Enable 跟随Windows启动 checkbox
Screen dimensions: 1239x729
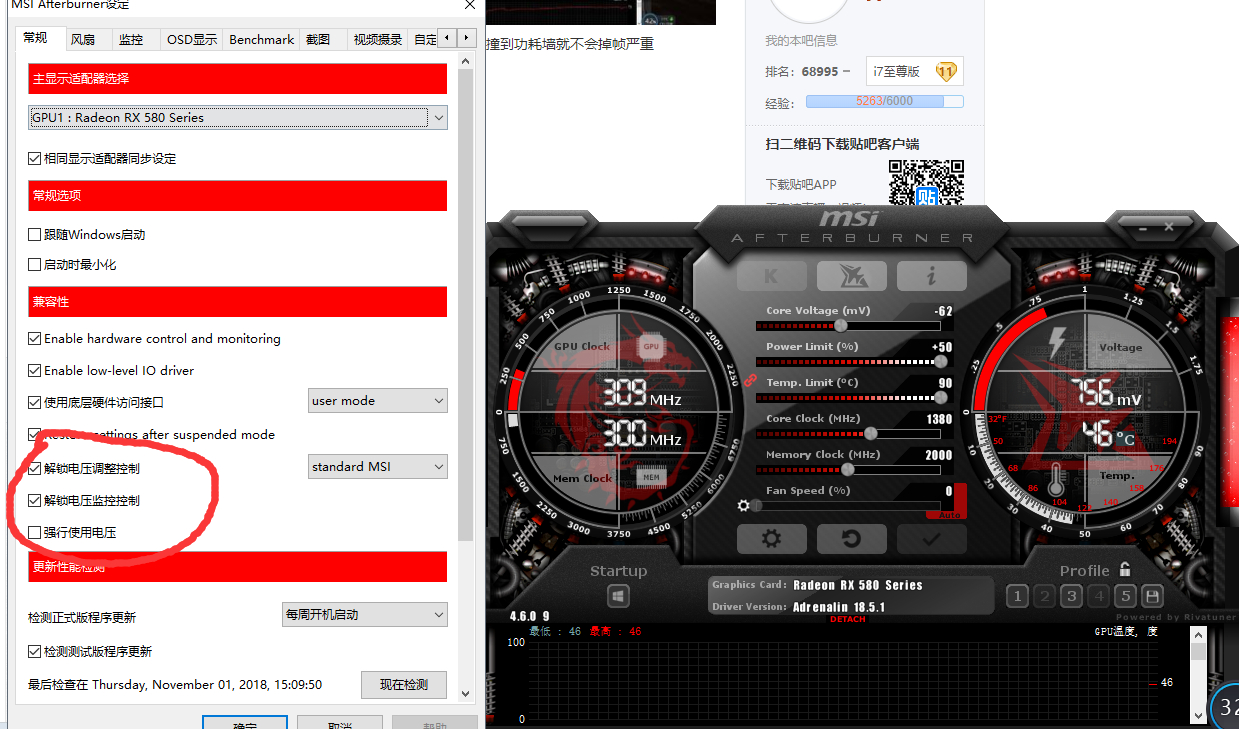(35, 234)
